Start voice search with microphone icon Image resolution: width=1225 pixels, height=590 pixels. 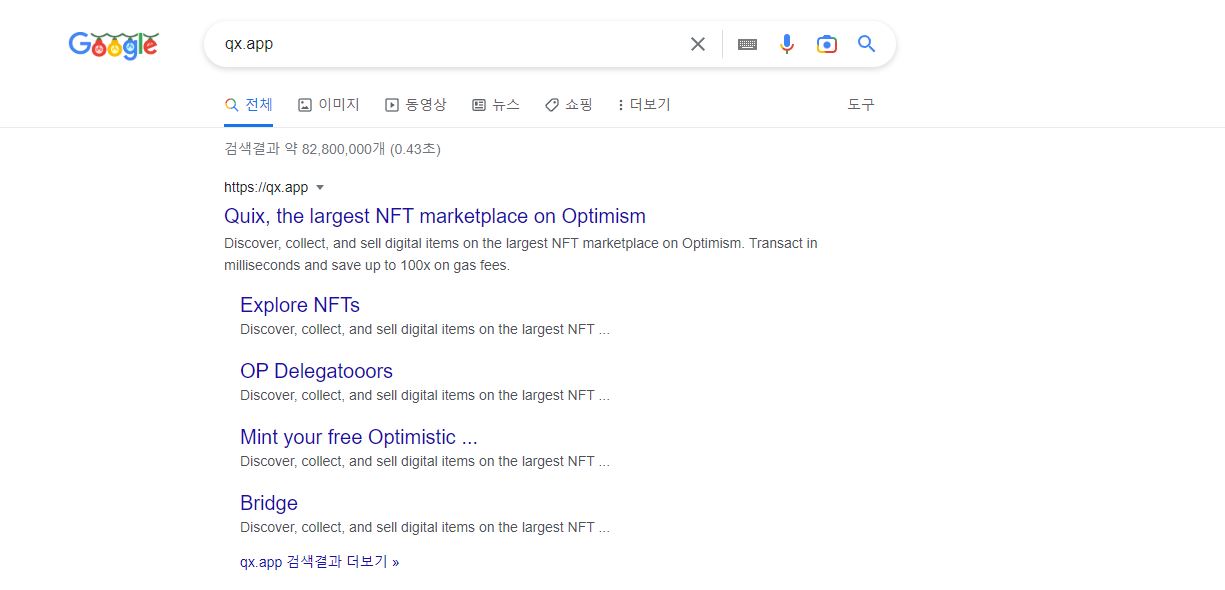[787, 44]
